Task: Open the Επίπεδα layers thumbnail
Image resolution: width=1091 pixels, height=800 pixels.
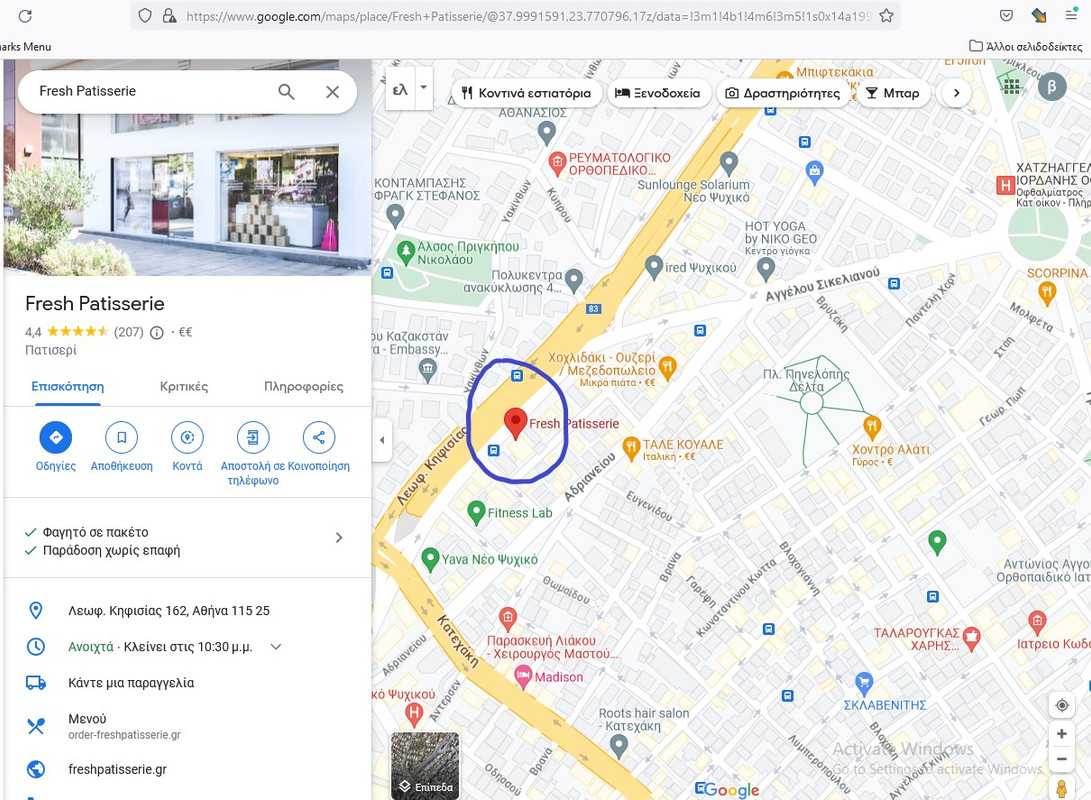Action: tap(424, 765)
